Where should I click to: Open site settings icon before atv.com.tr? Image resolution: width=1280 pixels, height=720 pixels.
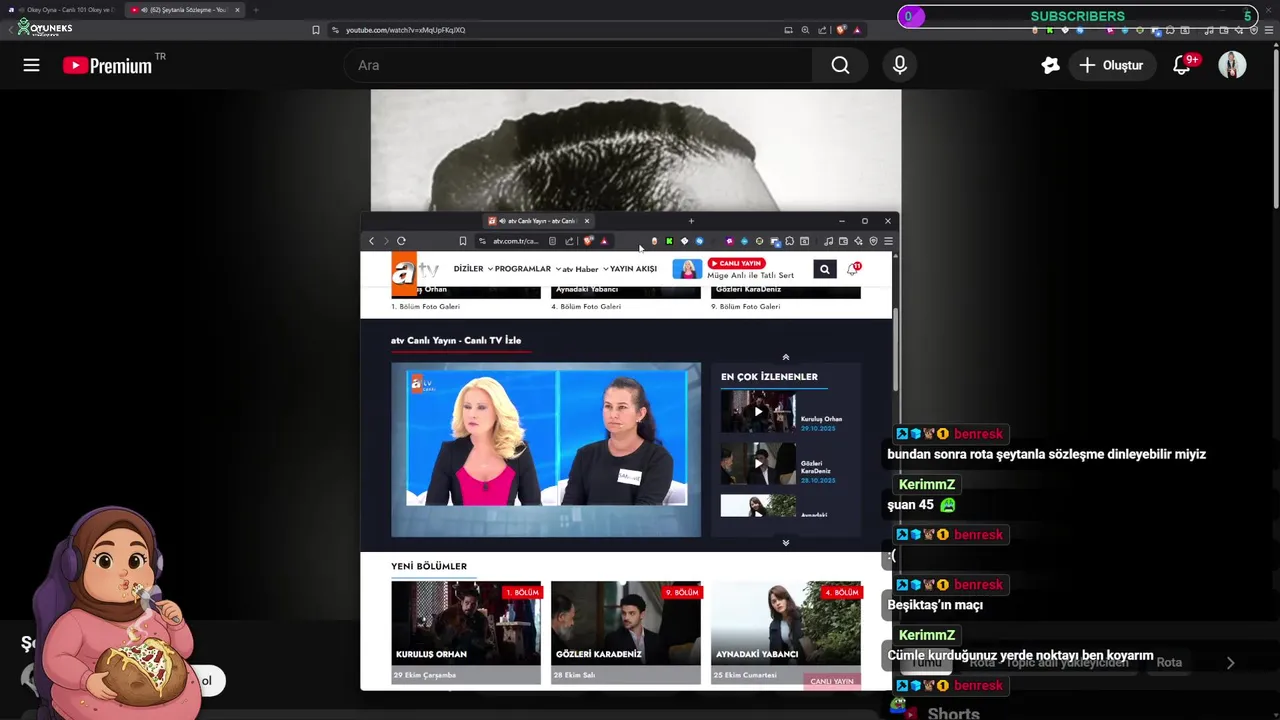tap(482, 241)
